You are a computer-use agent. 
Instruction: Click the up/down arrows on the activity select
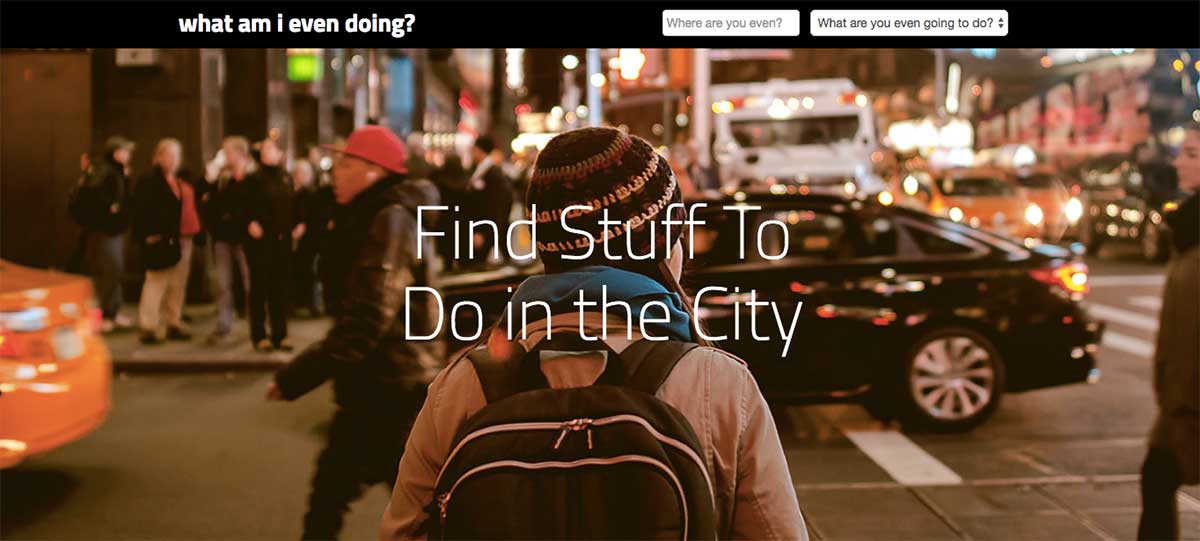point(1000,23)
